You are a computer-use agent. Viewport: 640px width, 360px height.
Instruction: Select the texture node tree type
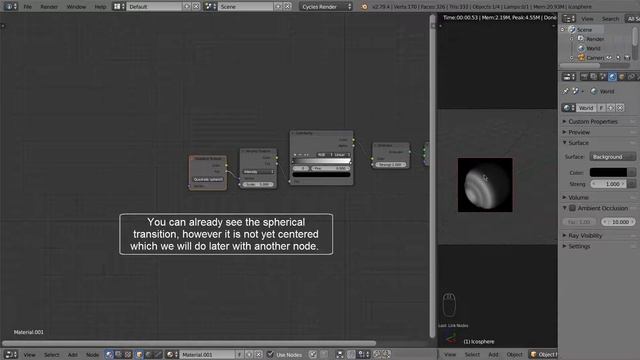[x=128, y=355]
